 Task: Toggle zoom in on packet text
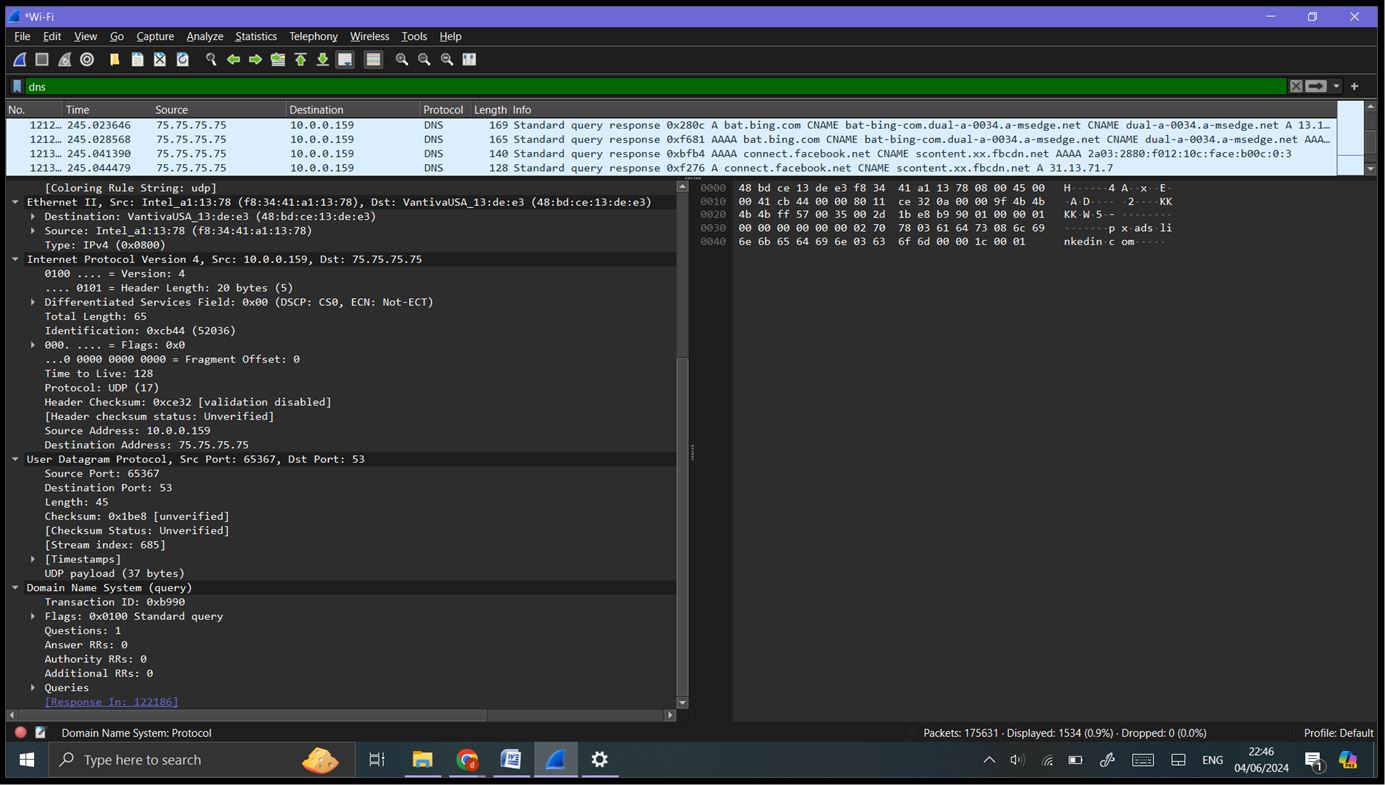[400, 59]
